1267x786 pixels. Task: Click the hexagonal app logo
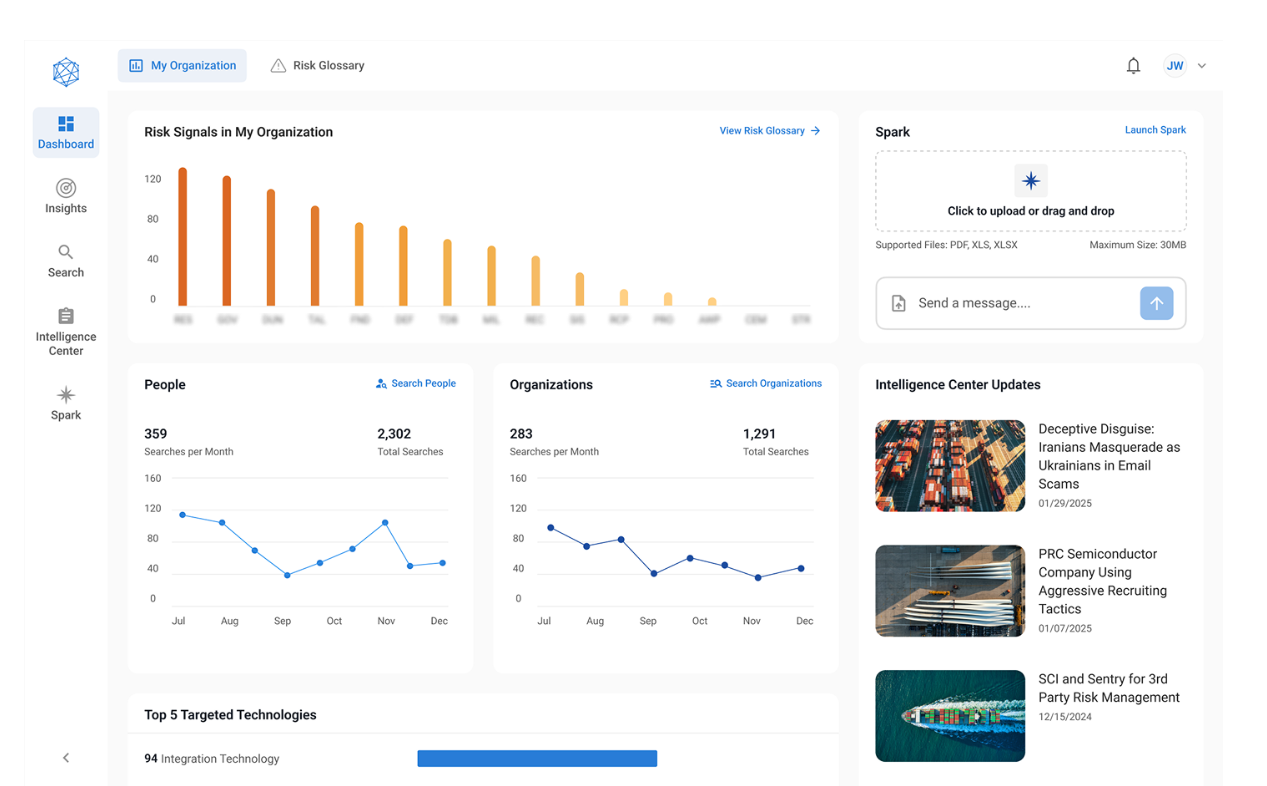(66, 71)
